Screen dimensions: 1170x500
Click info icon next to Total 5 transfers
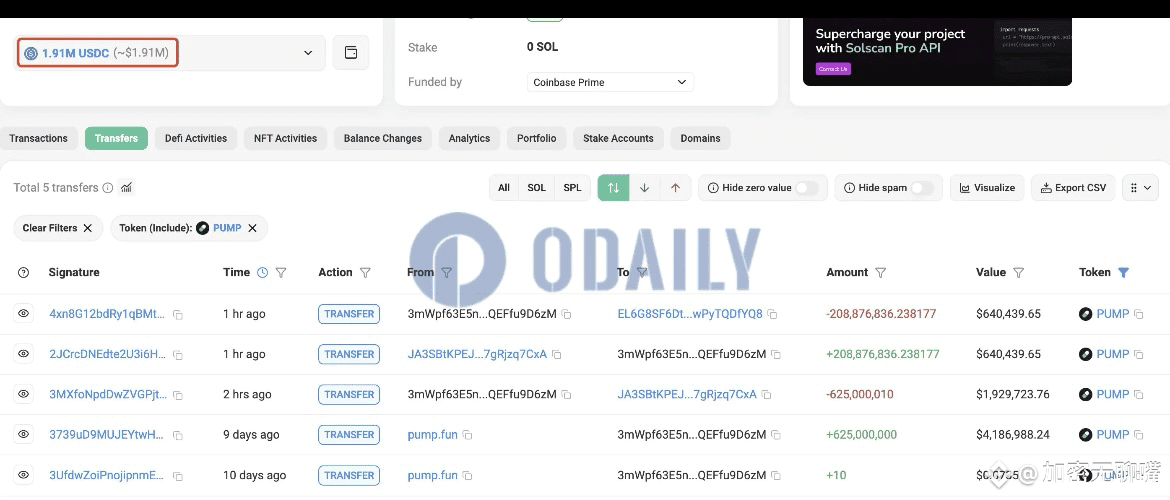pos(107,188)
